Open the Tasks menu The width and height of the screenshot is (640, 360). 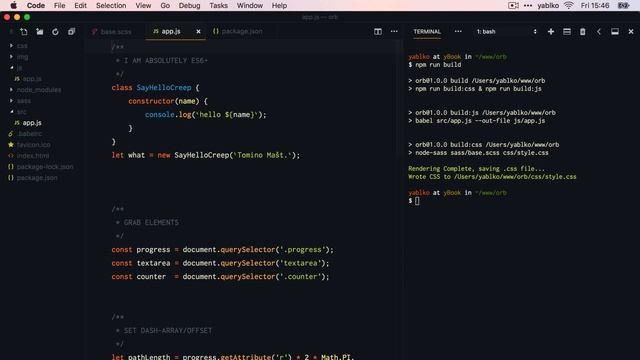click(x=219, y=5)
